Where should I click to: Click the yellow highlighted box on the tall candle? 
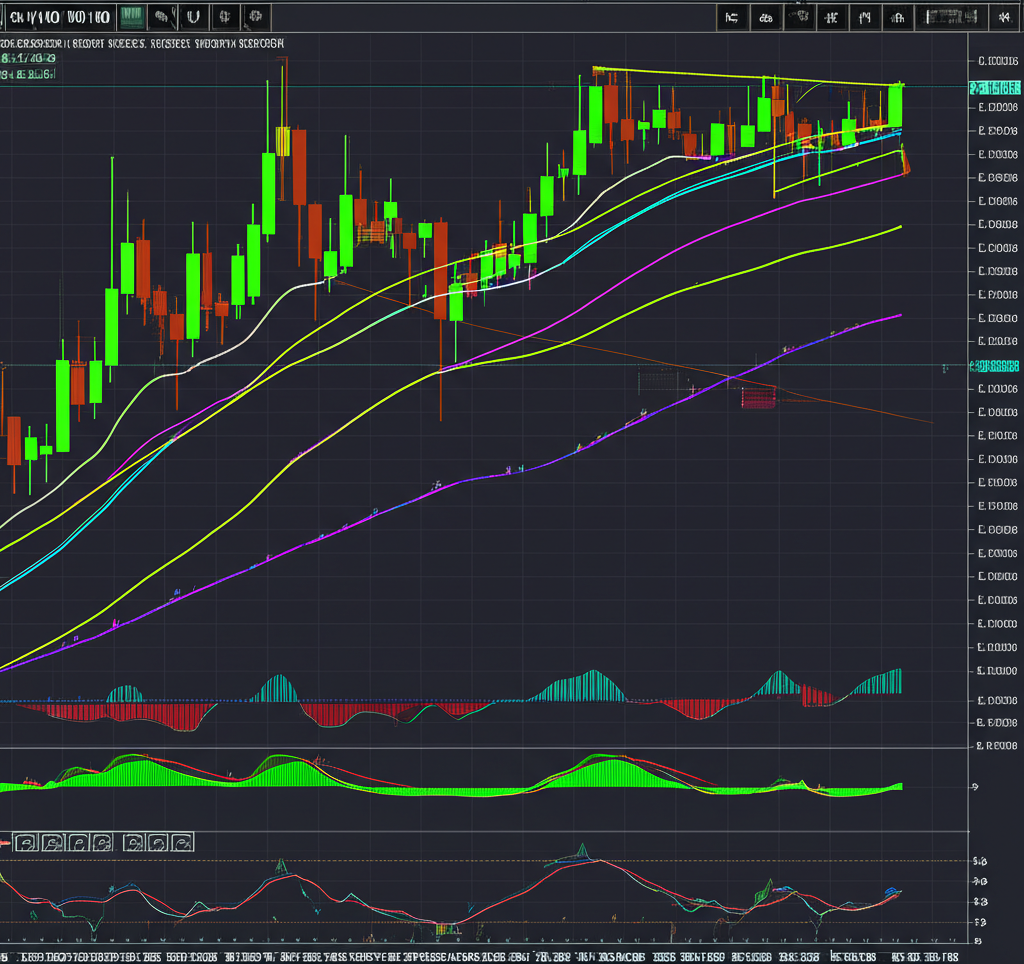click(282, 141)
